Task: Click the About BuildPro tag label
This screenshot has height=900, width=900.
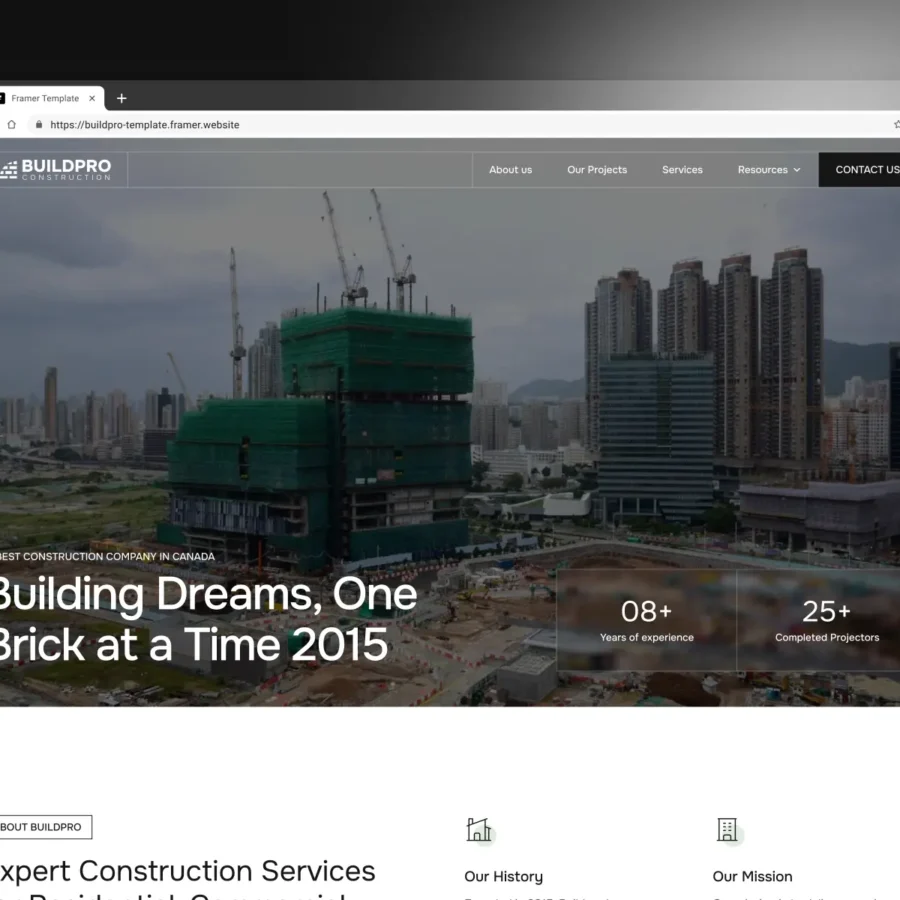Action: (45, 827)
